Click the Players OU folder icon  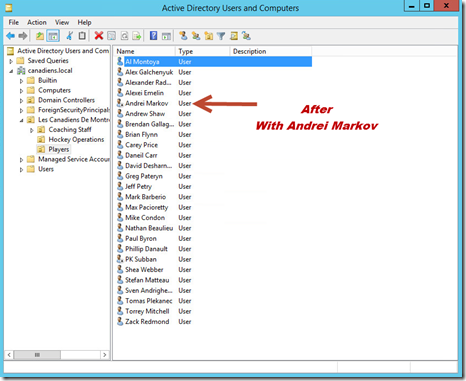pos(41,149)
